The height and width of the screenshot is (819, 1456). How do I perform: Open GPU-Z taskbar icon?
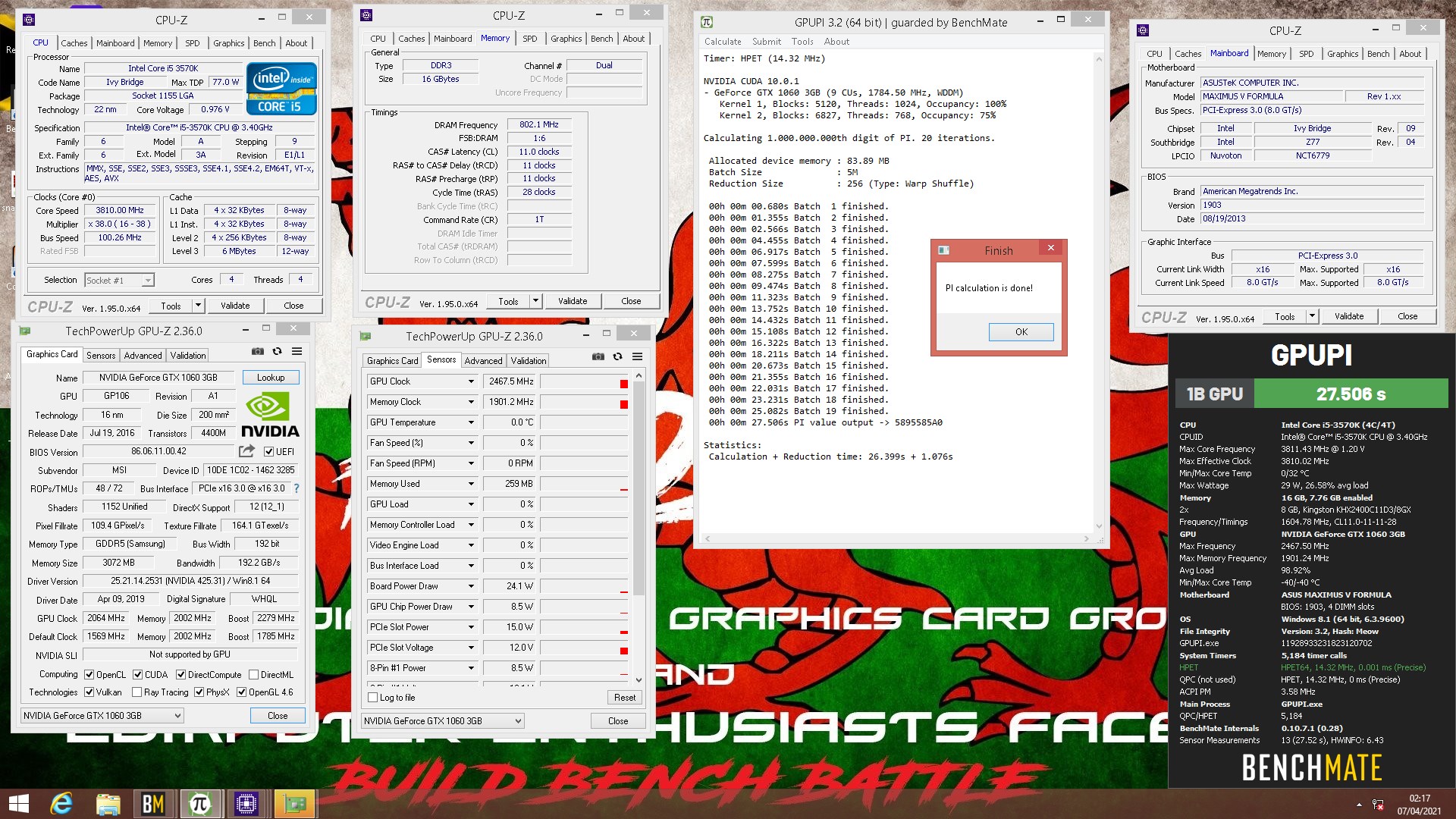point(294,804)
